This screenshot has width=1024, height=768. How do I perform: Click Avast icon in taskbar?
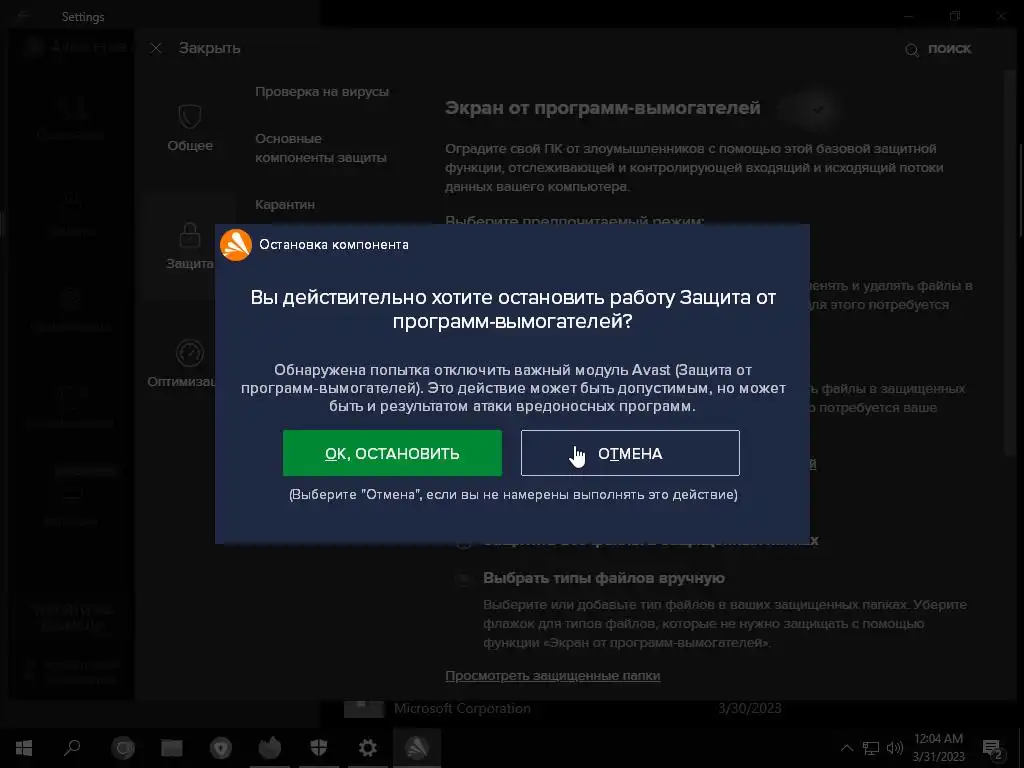click(417, 748)
